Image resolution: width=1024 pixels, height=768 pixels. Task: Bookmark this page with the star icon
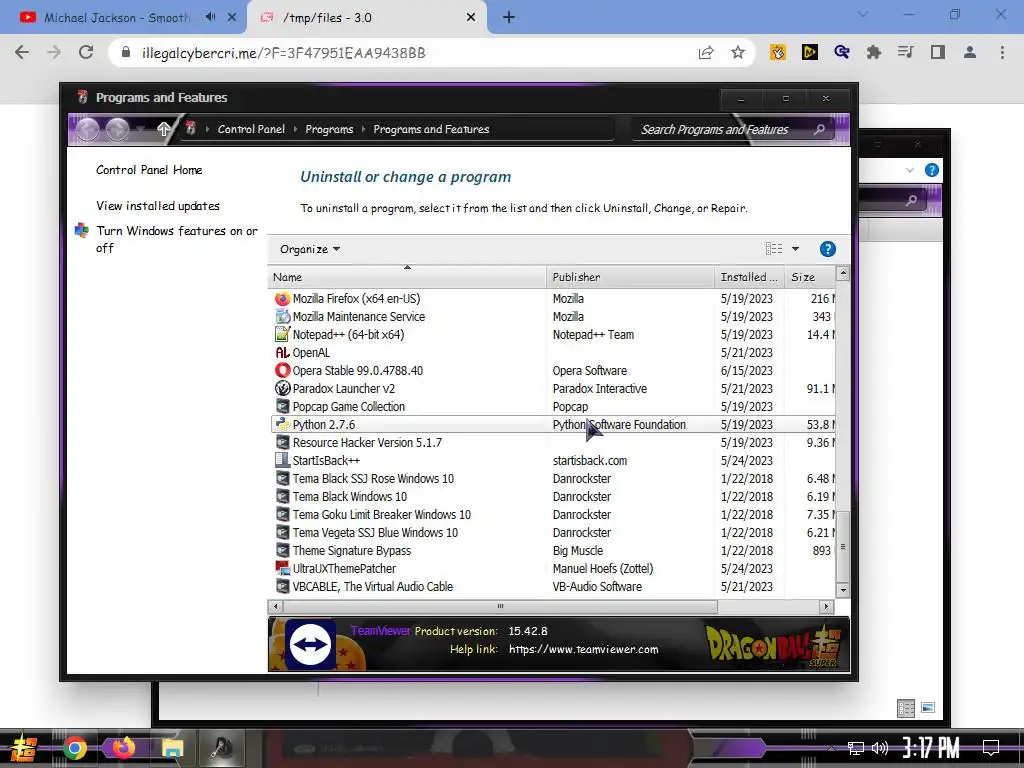pos(738,52)
